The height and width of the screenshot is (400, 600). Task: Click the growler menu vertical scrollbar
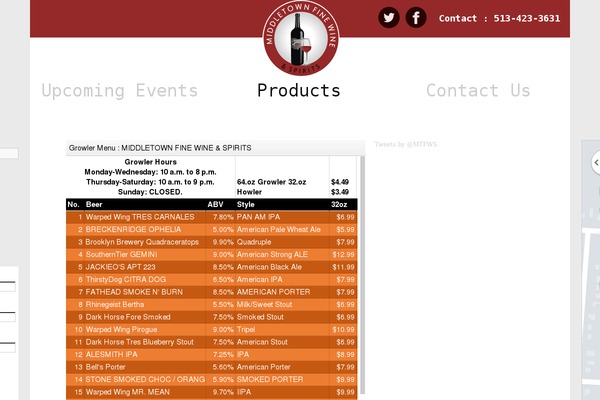click(x=362, y=274)
